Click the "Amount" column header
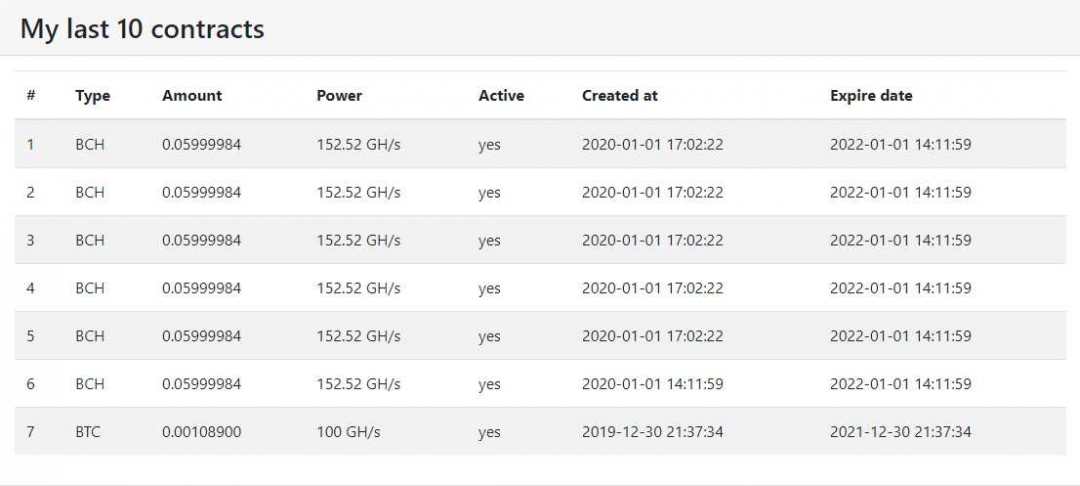Viewport: 1080px width, 486px height. [192, 96]
